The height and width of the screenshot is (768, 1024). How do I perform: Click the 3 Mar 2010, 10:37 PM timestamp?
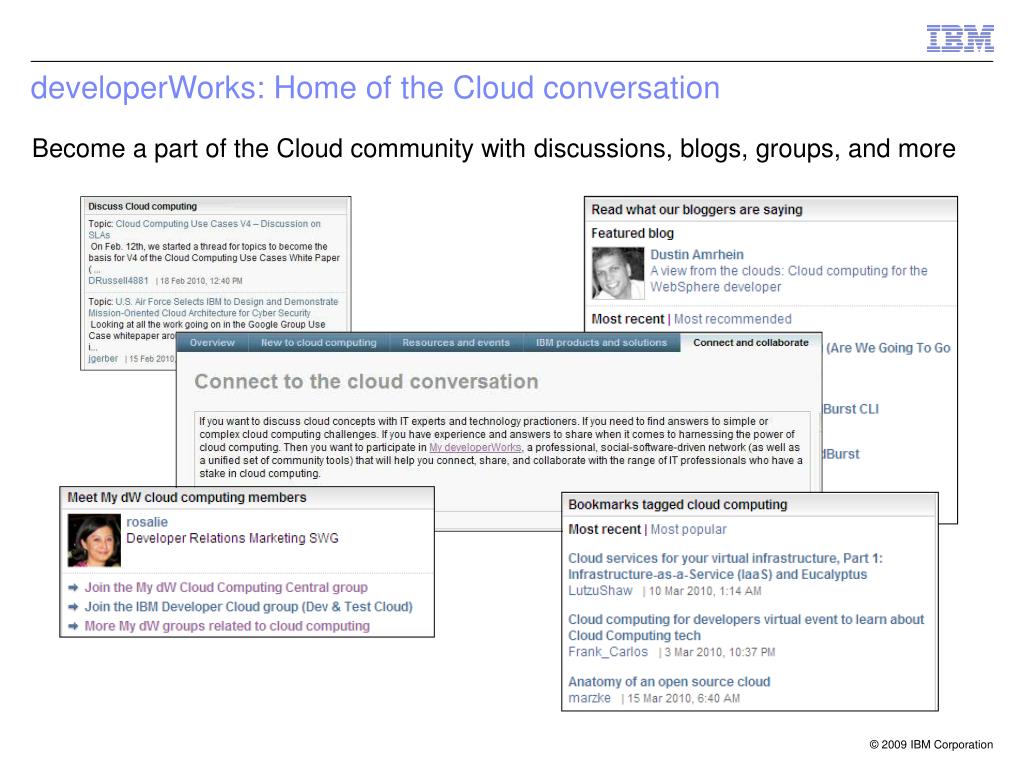point(720,652)
